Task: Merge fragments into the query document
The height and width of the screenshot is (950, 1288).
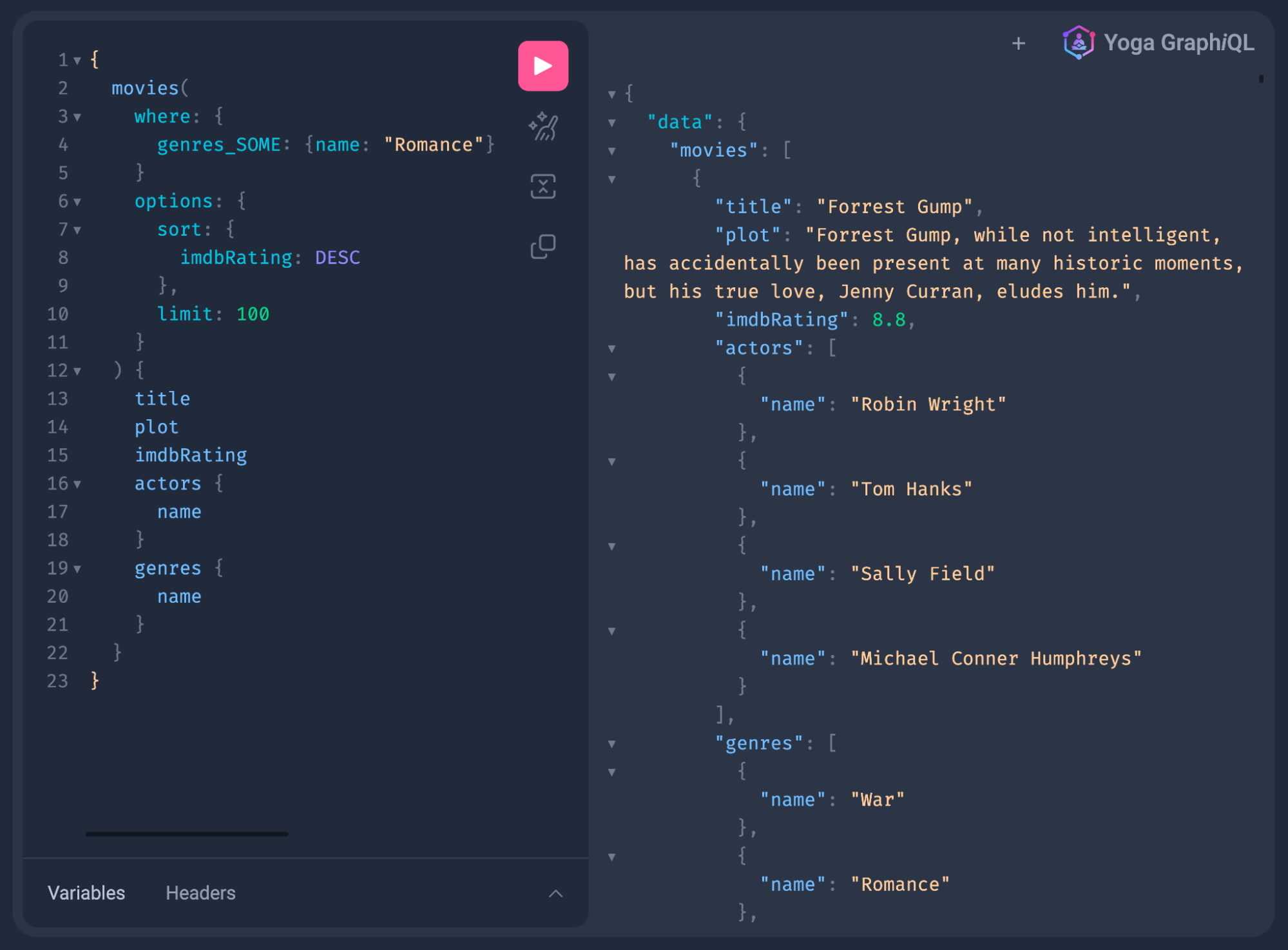Action: coord(543,186)
